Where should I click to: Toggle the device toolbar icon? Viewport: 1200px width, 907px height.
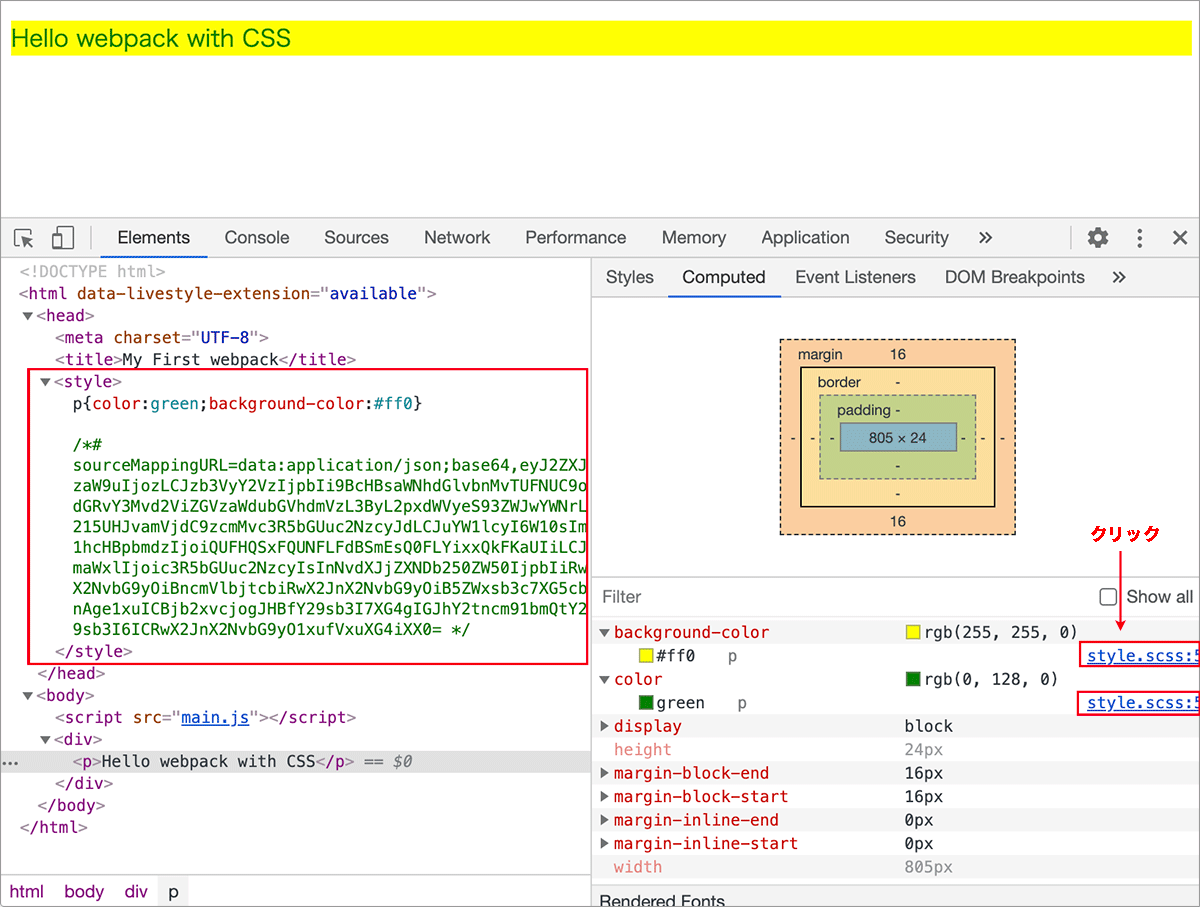[x=63, y=238]
